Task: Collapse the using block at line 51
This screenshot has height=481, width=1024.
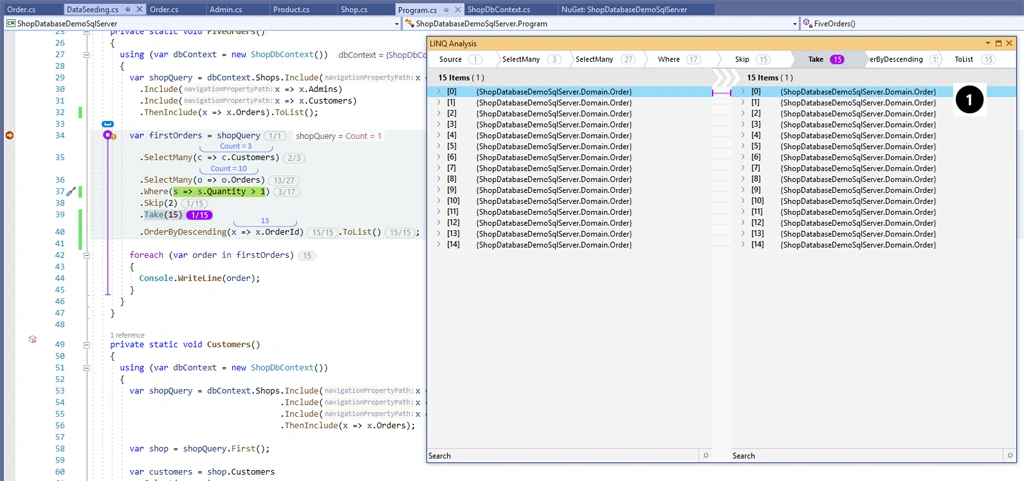Action: (x=87, y=367)
